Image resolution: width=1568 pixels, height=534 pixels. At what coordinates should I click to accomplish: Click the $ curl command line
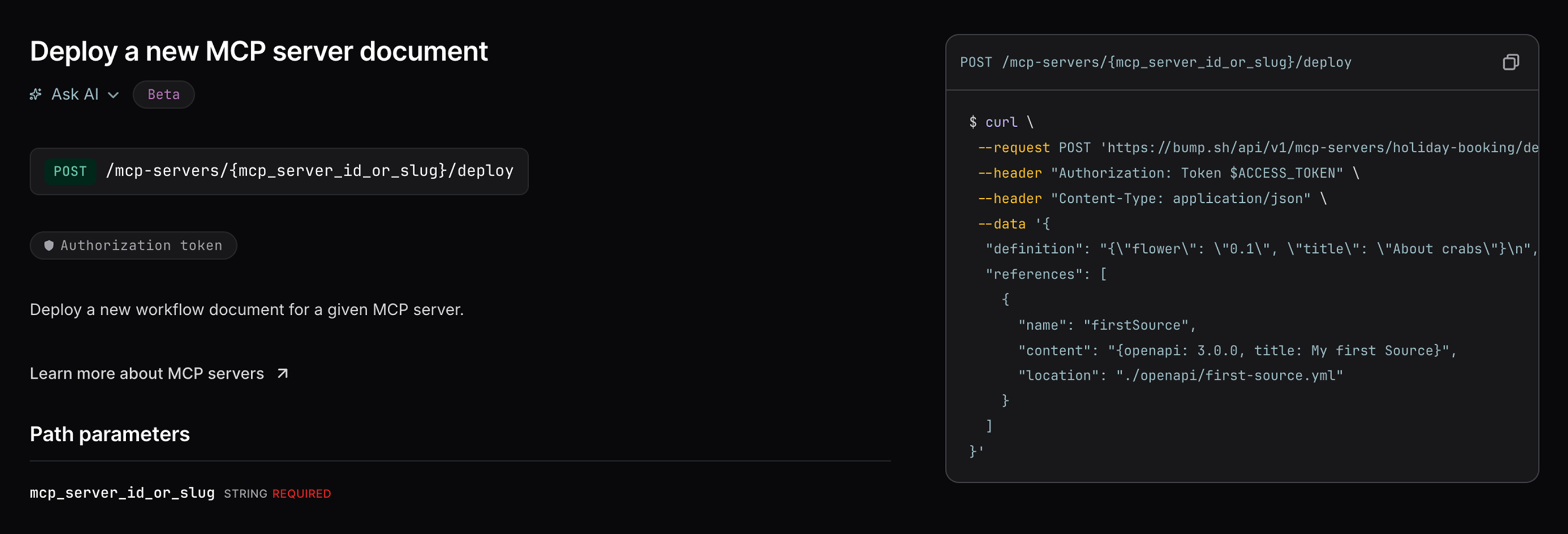coord(1001,122)
